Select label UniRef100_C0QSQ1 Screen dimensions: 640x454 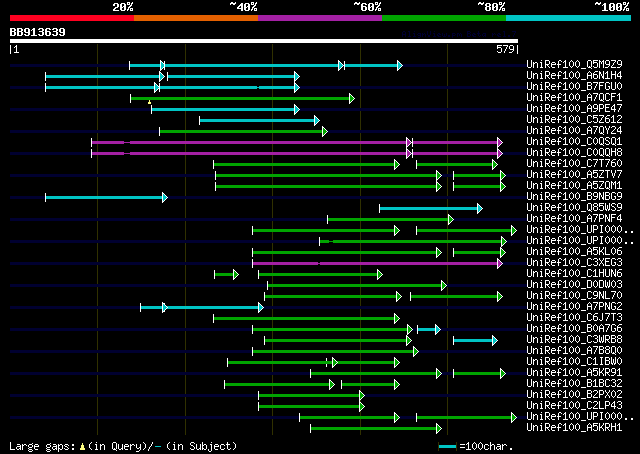pos(574,141)
